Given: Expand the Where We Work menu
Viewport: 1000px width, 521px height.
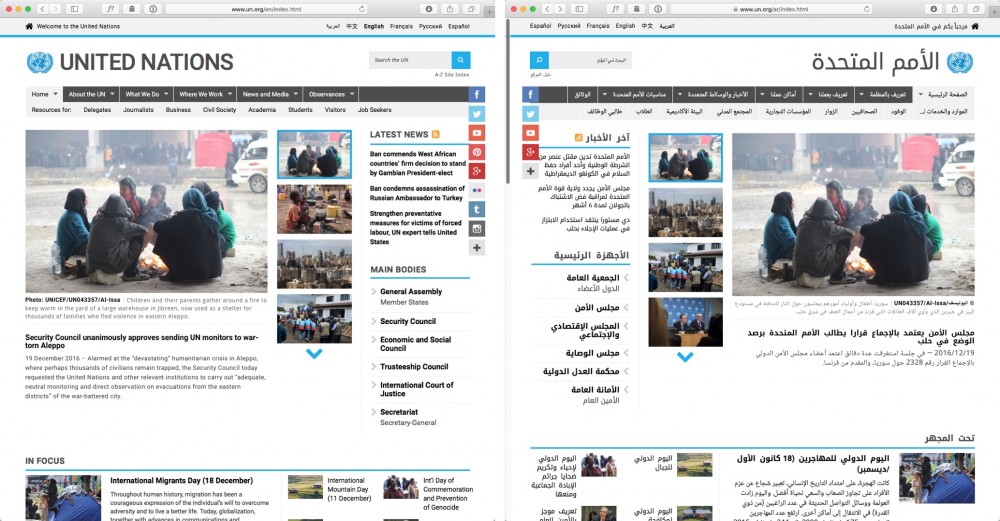Looking at the screenshot, I should [205, 94].
